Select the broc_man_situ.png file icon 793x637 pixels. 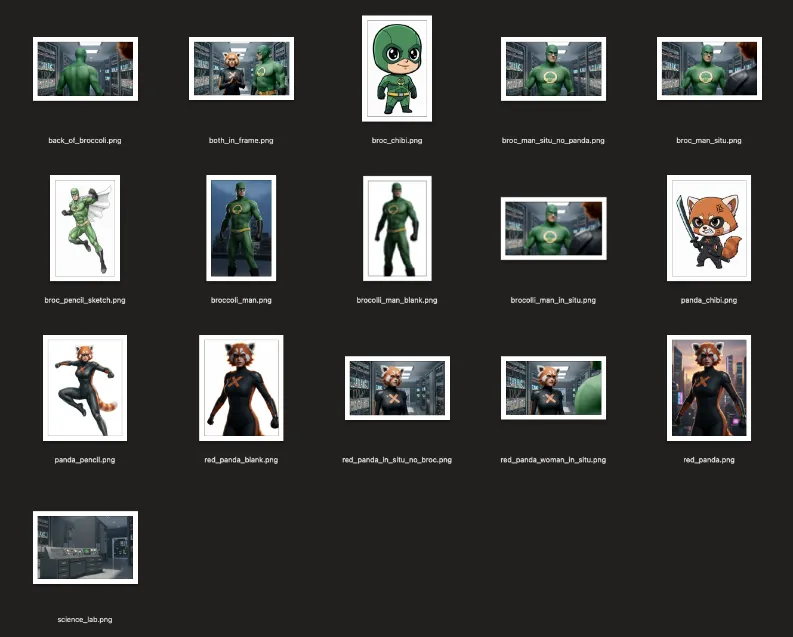(709, 69)
